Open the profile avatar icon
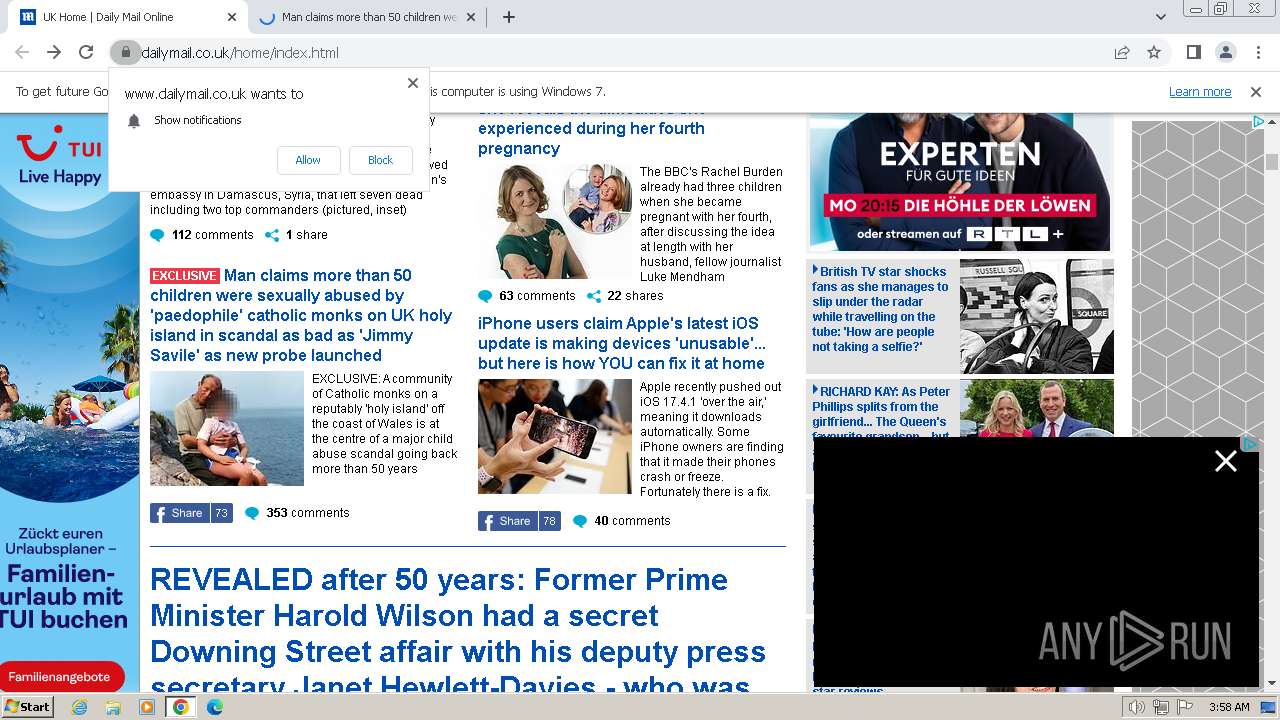The height and width of the screenshot is (720, 1280). 1225,52
